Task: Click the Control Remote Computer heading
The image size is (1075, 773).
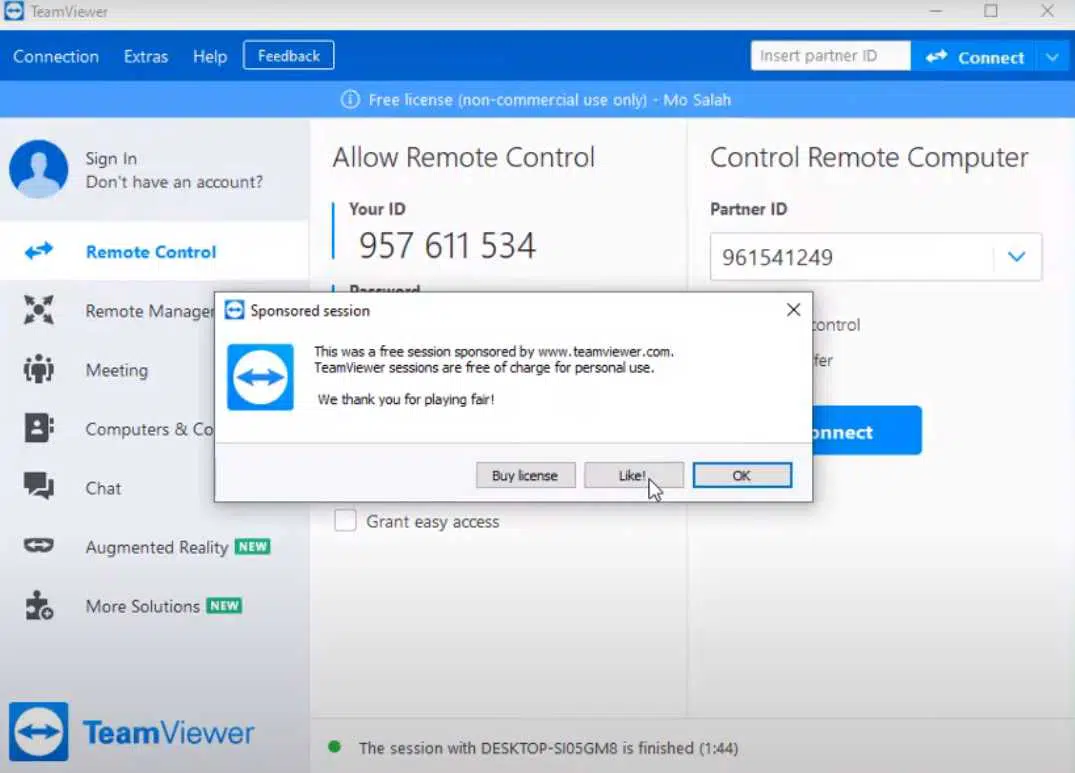Action: (869, 158)
